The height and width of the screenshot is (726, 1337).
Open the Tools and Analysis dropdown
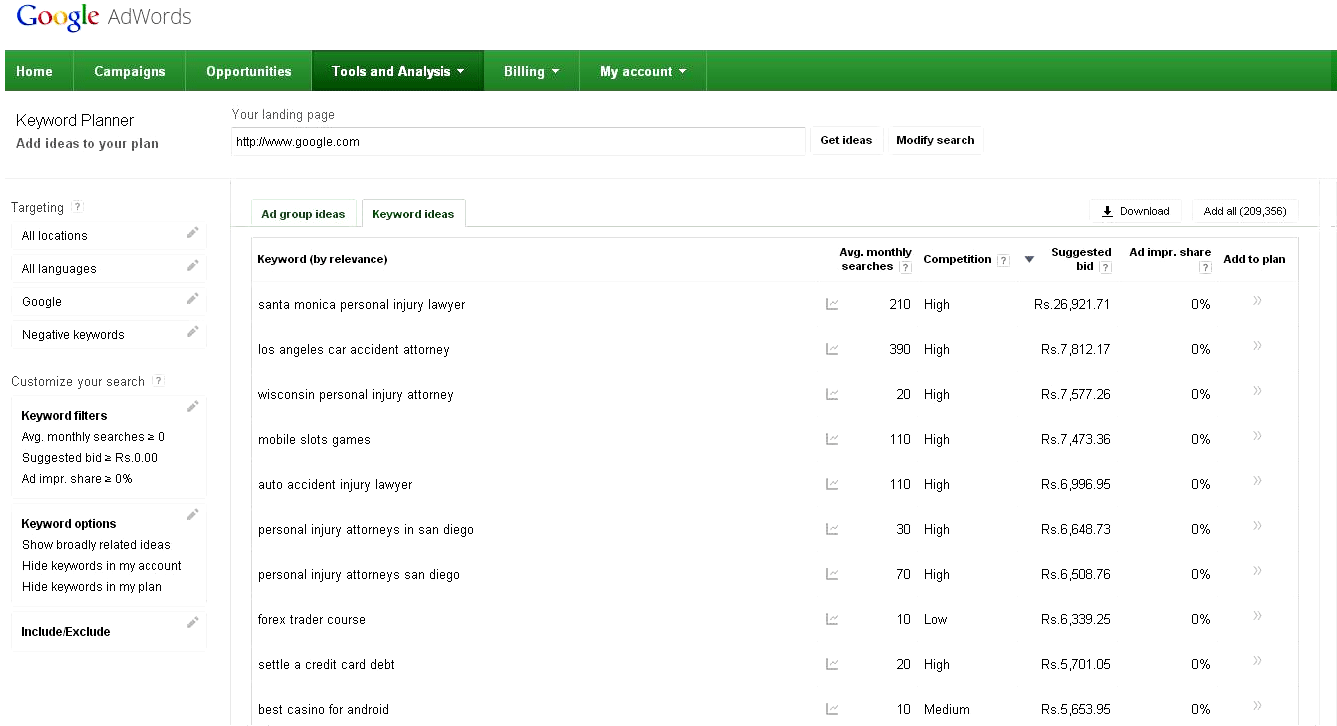pos(397,71)
